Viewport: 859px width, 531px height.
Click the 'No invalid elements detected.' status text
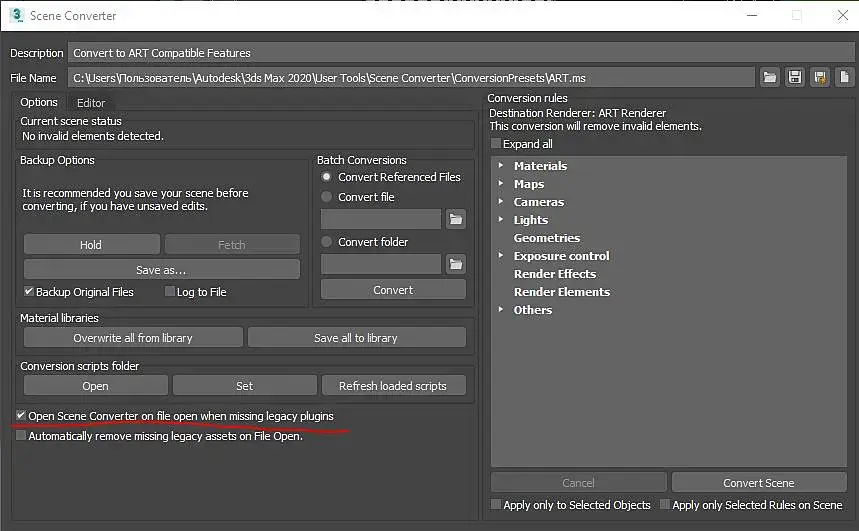(x=93, y=135)
